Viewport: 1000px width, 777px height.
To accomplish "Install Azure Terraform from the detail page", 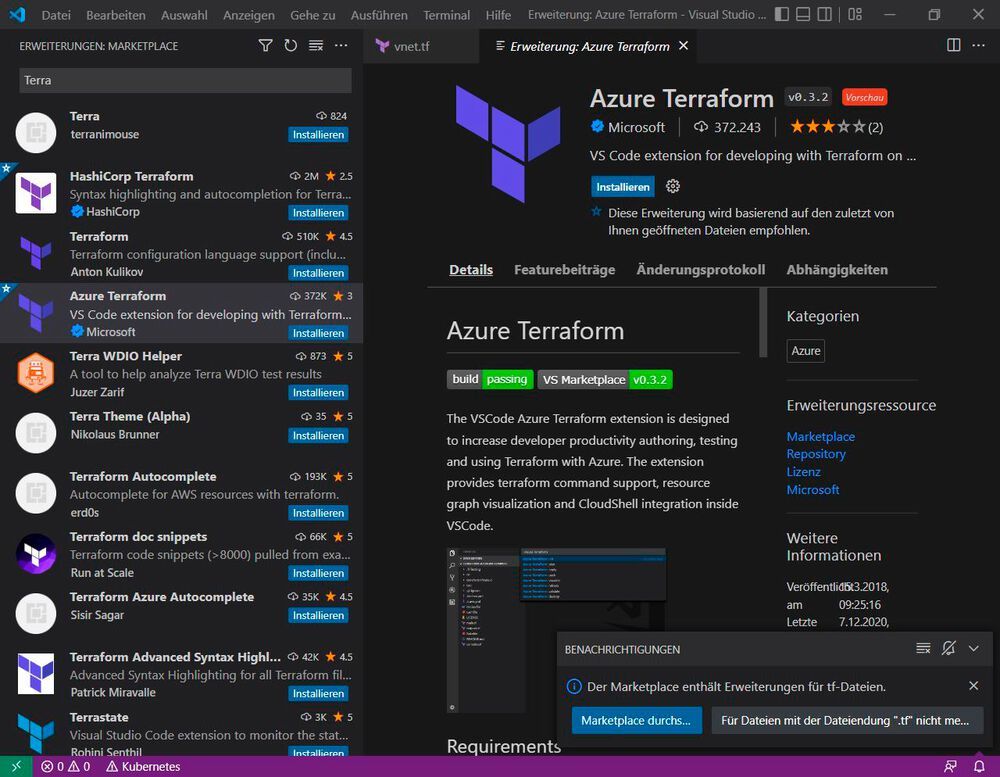I will click(622, 187).
